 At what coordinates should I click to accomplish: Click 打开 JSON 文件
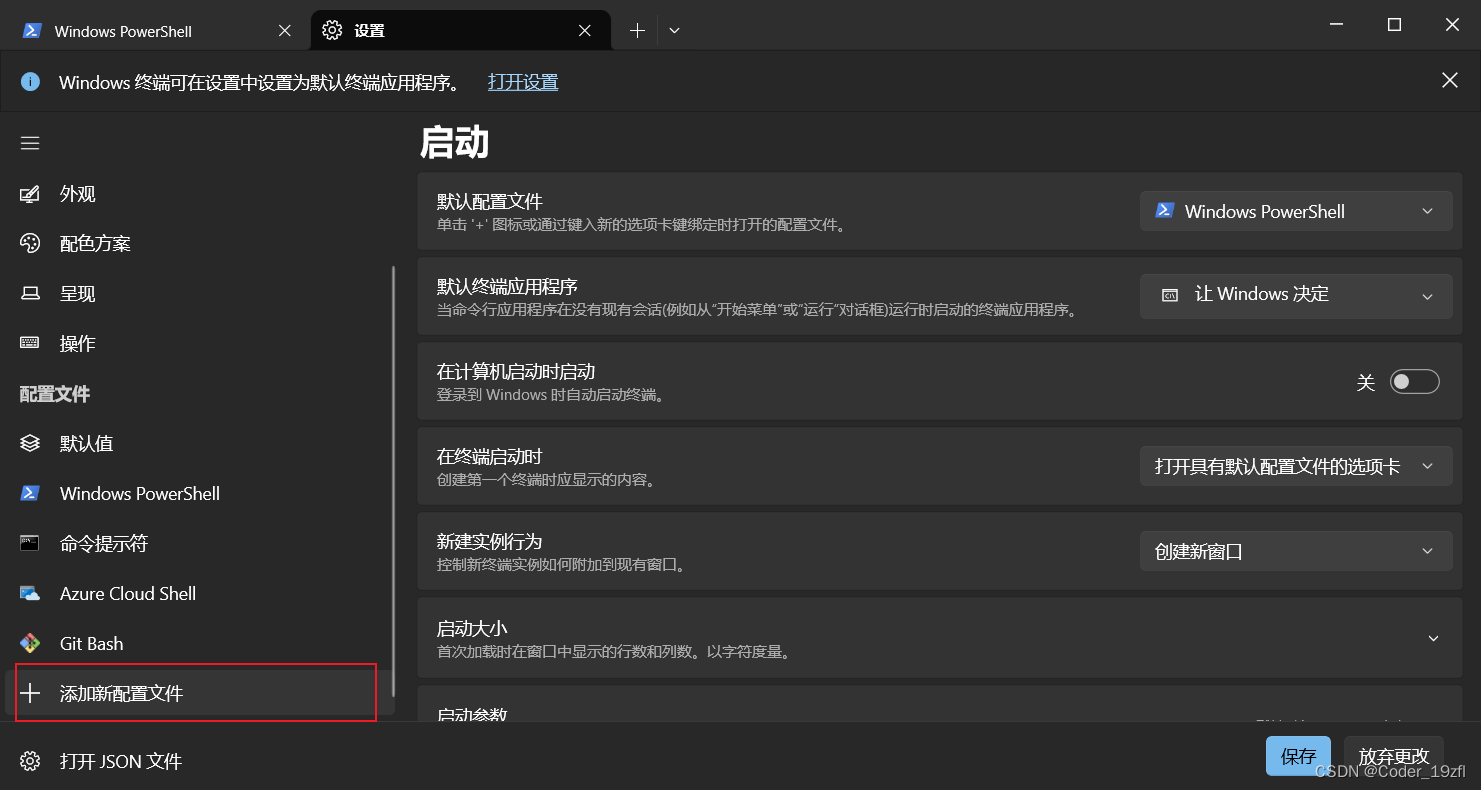200,761
